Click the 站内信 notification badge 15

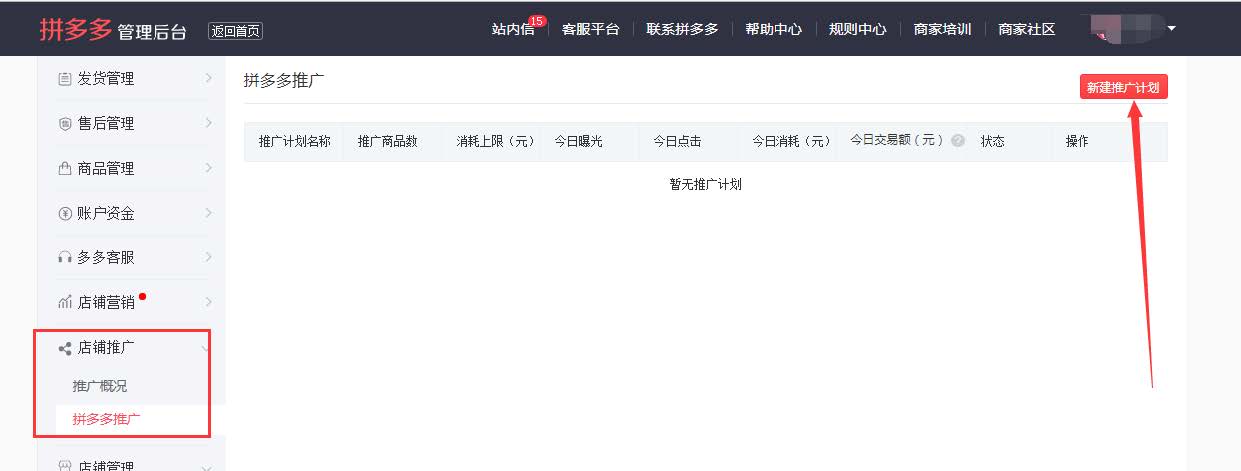coord(537,20)
